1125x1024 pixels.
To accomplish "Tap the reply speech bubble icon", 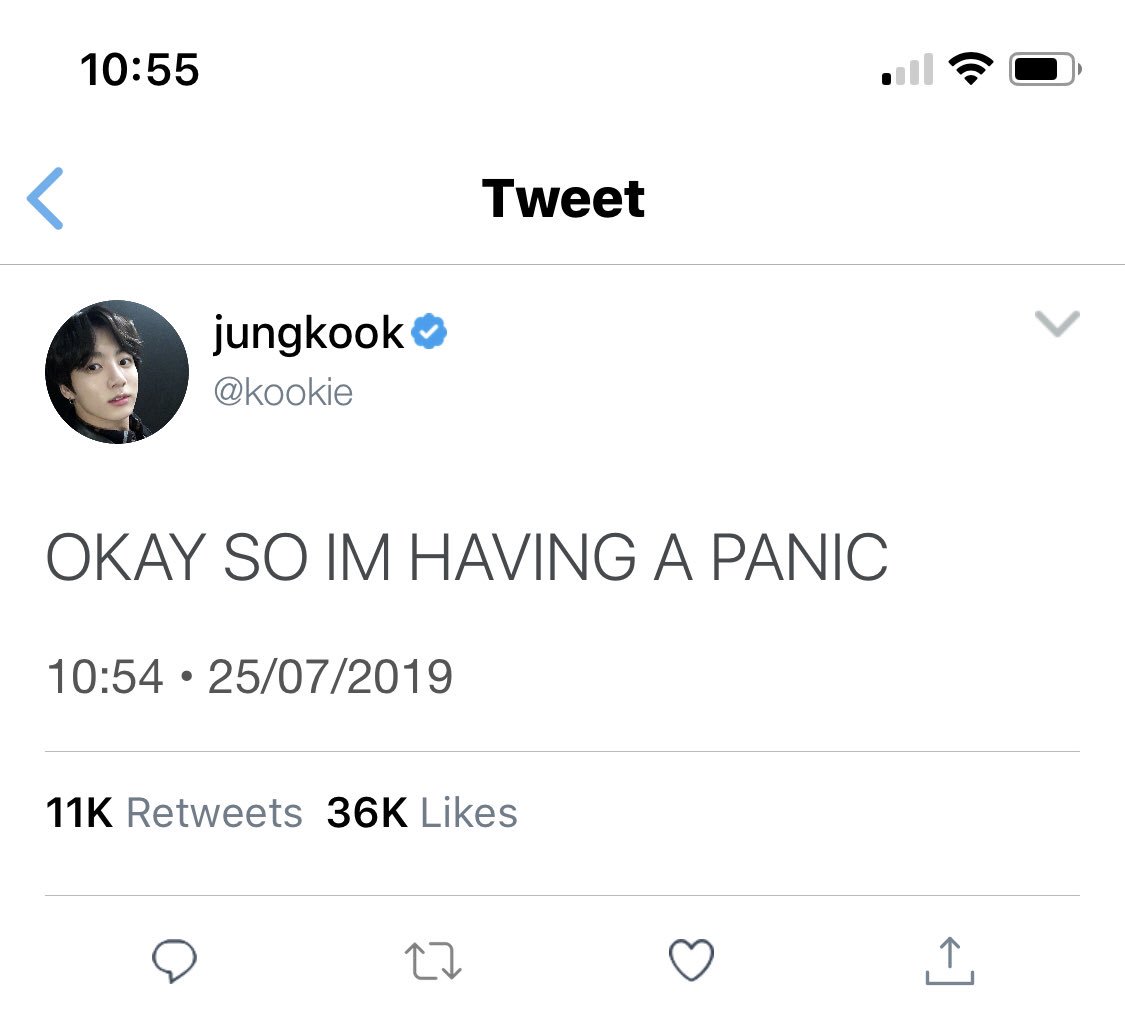I will pyautogui.click(x=174, y=960).
